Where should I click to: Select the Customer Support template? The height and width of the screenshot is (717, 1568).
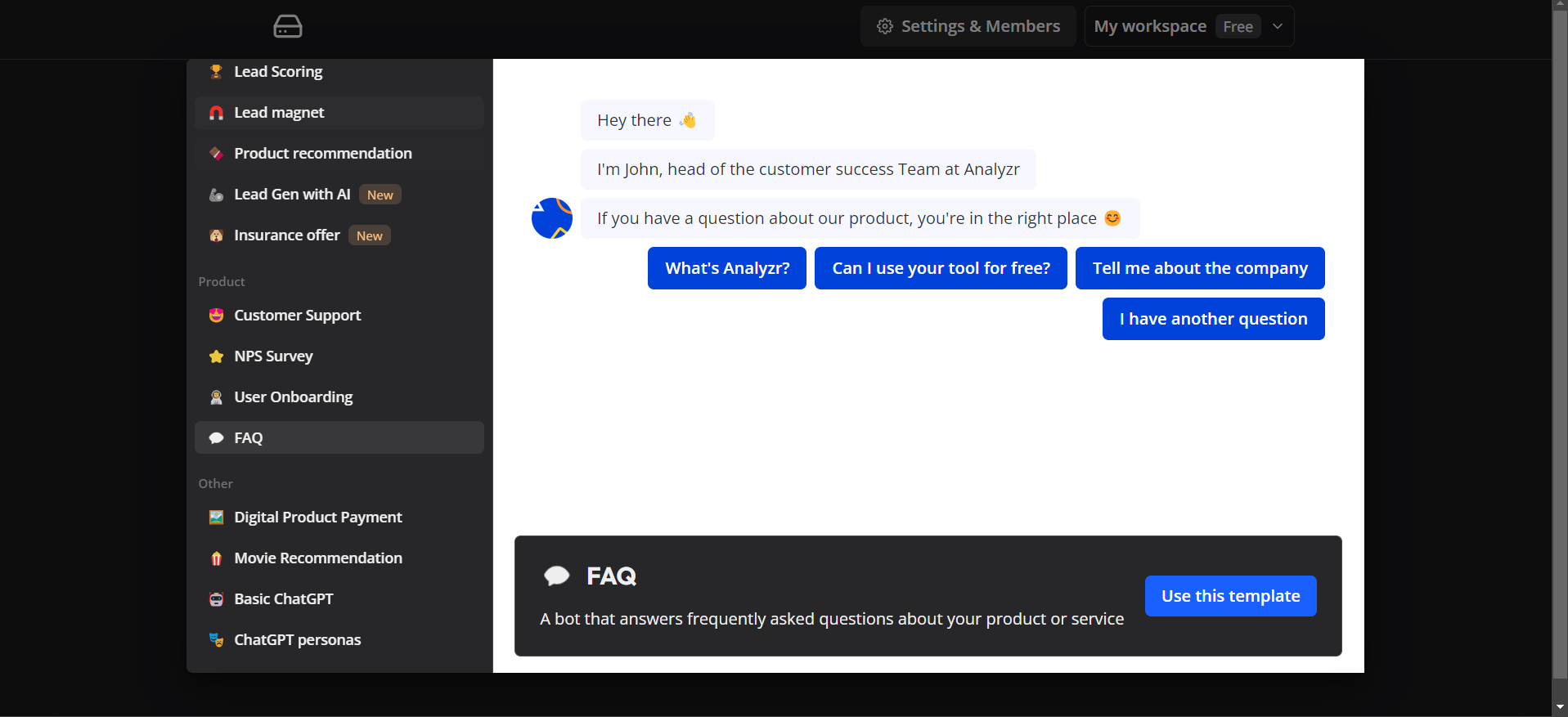click(339, 316)
